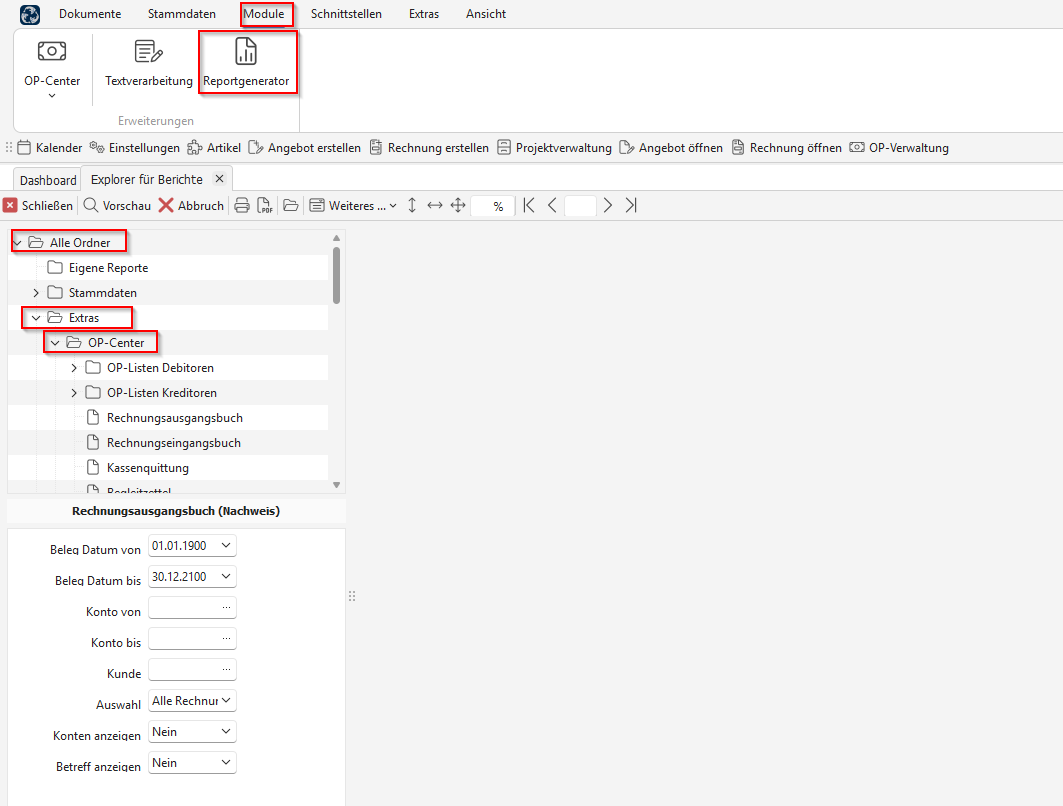The height and width of the screenshot is (806, 1063).
Task: Fit page height with vertical arrow icon
Action: (x=412, y=205)
